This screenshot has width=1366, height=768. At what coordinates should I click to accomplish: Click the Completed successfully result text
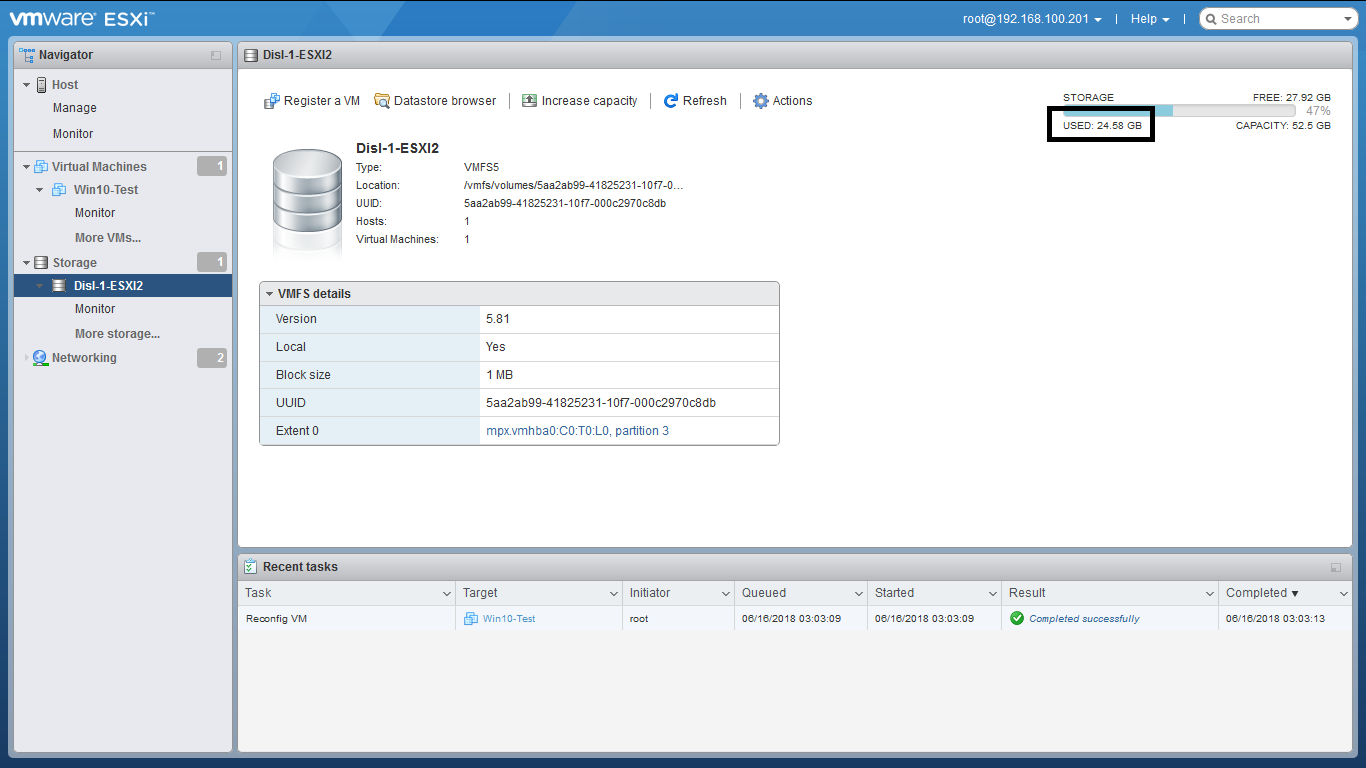[1084, 619]
